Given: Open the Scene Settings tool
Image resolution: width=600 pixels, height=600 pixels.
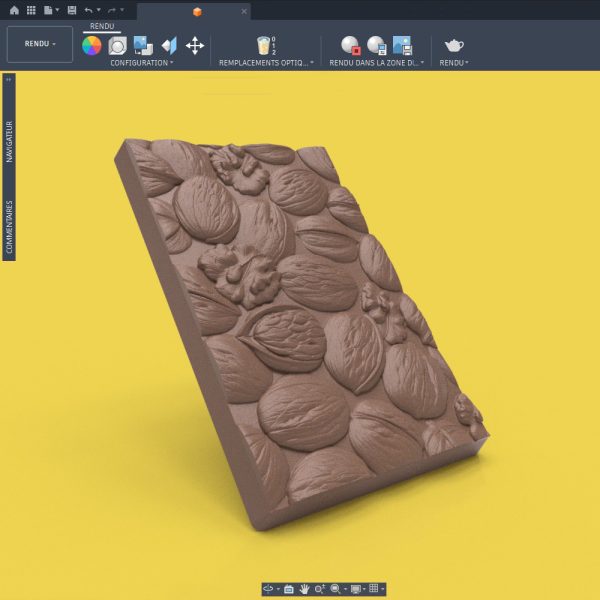Looking at the screenshot, I should 117,46.
